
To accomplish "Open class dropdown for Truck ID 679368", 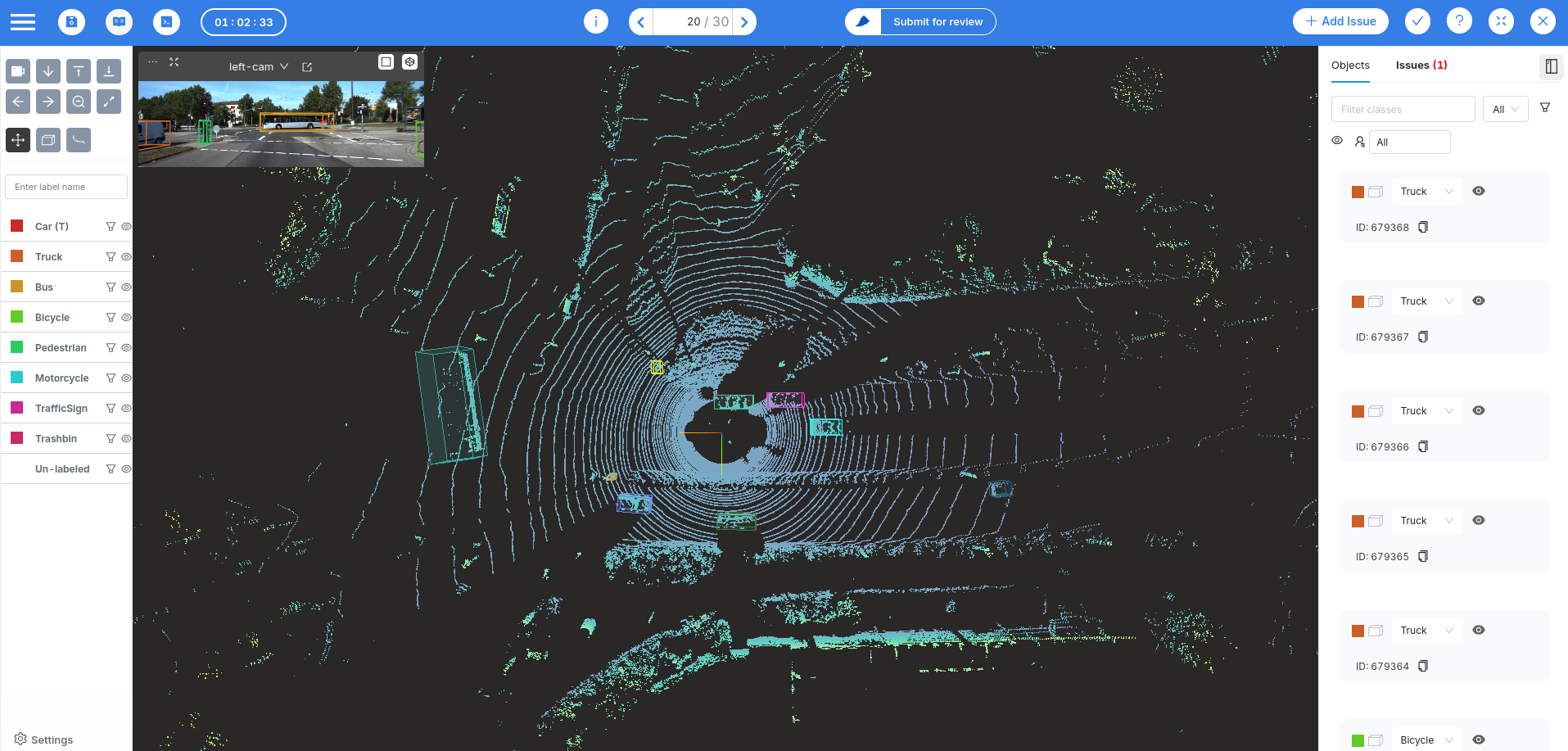I will coord(1427,192).
